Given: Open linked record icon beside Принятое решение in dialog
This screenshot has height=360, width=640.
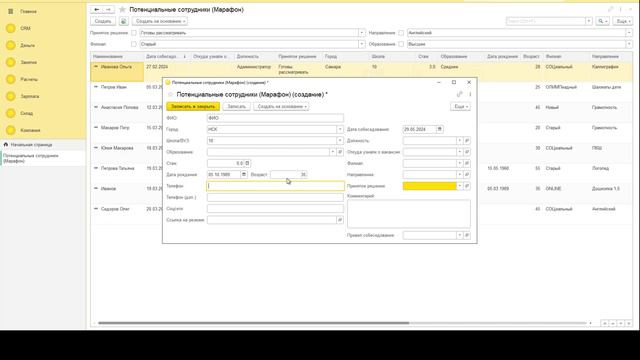Looking at the screenshot, I should pos(467,186).
